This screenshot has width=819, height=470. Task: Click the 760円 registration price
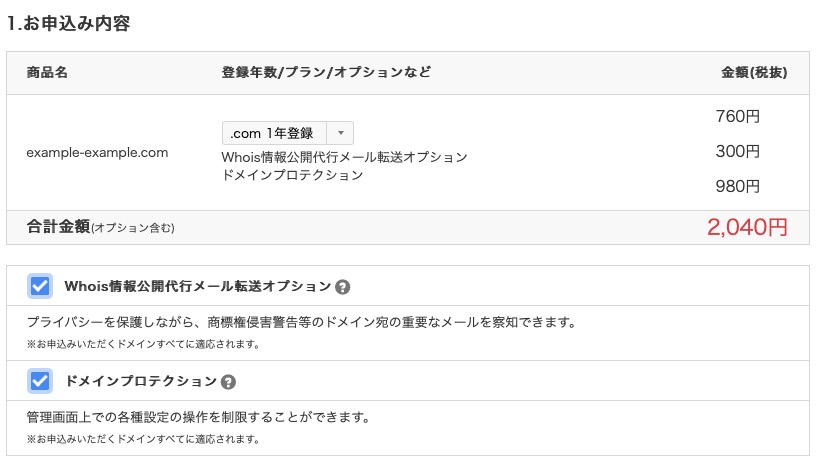click(x=738, y=117)
